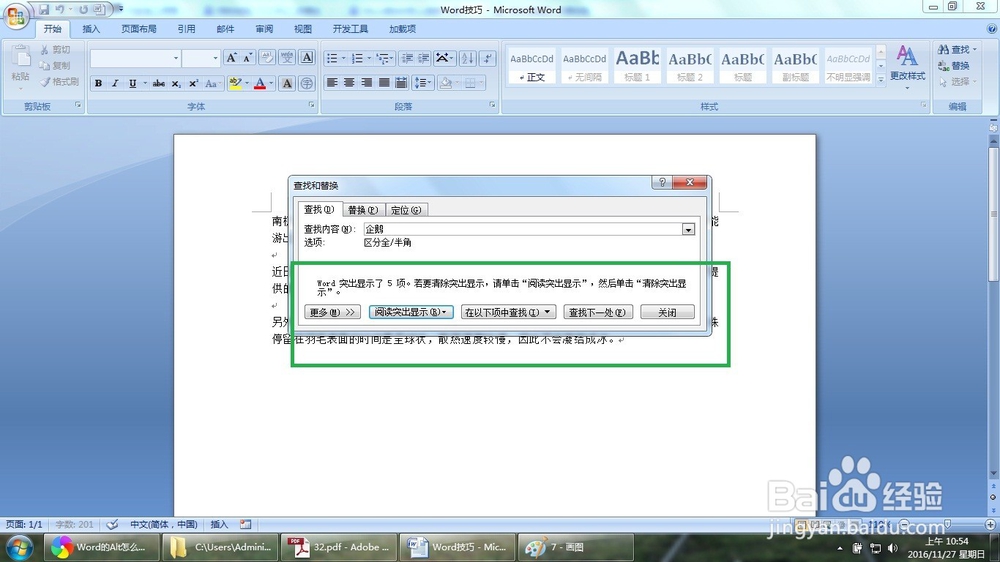
Task: Click Replace (替换) in editing group
Action: [954, 66]
